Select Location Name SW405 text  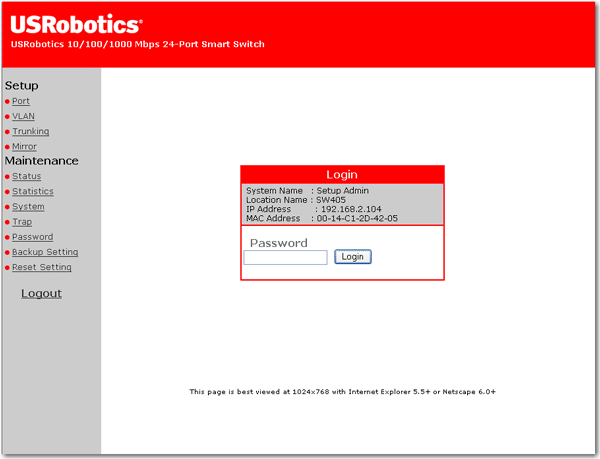pyautogui.click(x=296, y=200)
